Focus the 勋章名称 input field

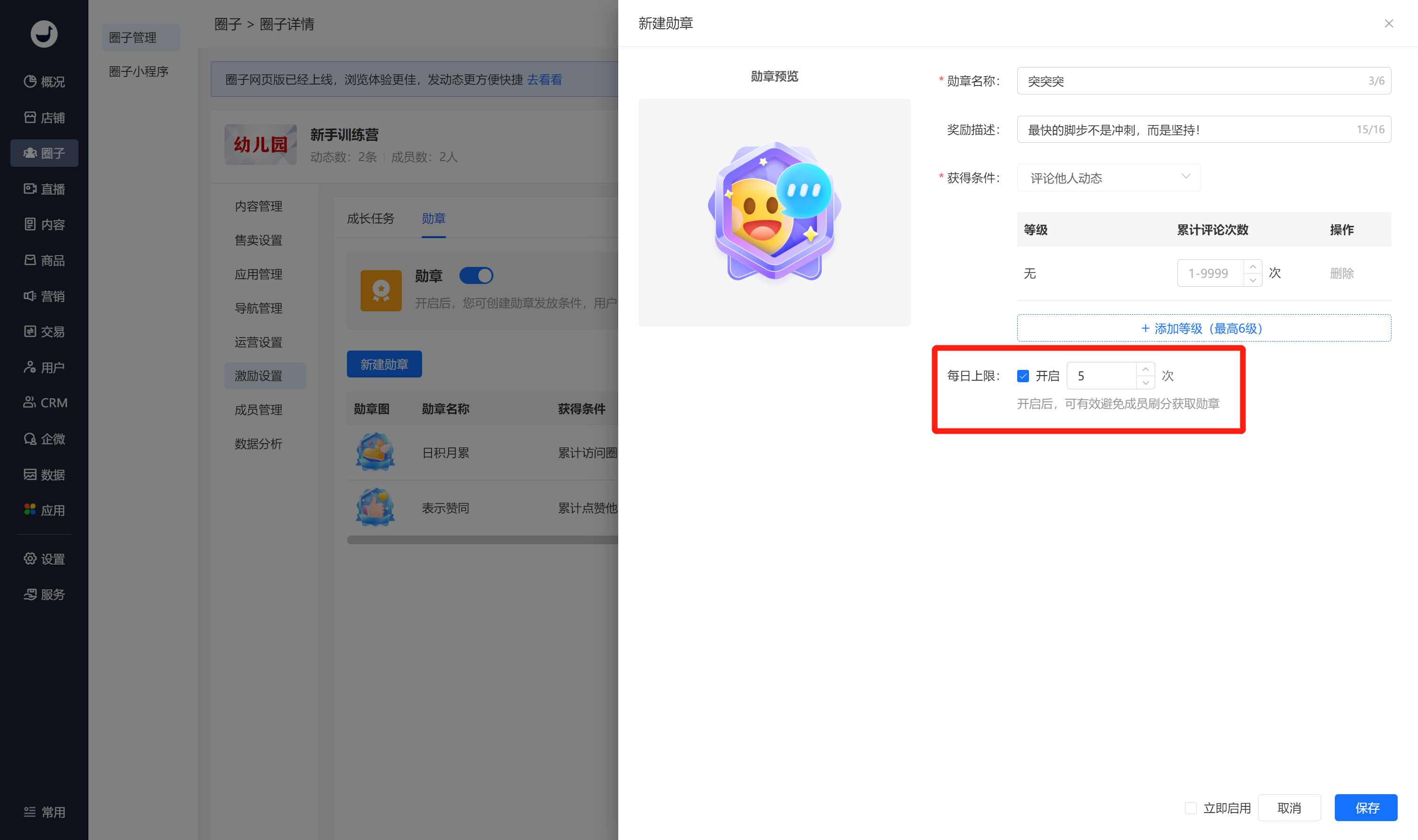1203,81
